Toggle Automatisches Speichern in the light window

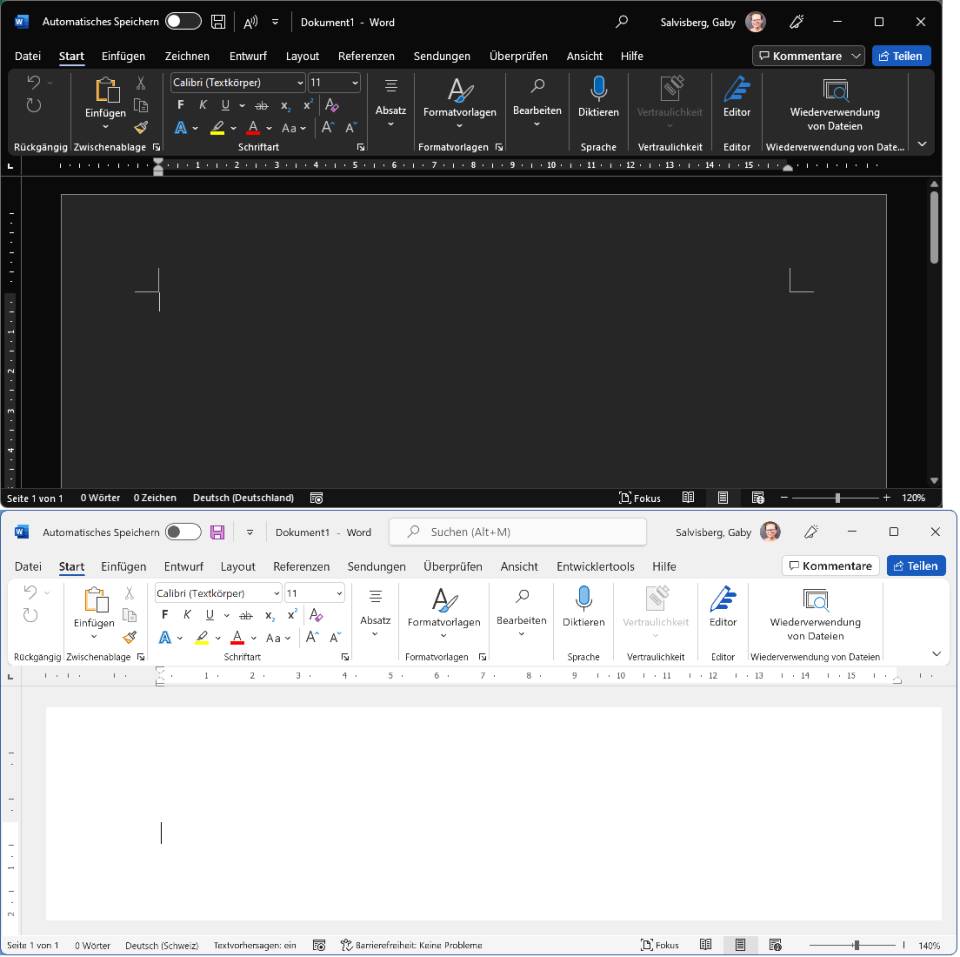pyautogui.click(x=183, y=532)
